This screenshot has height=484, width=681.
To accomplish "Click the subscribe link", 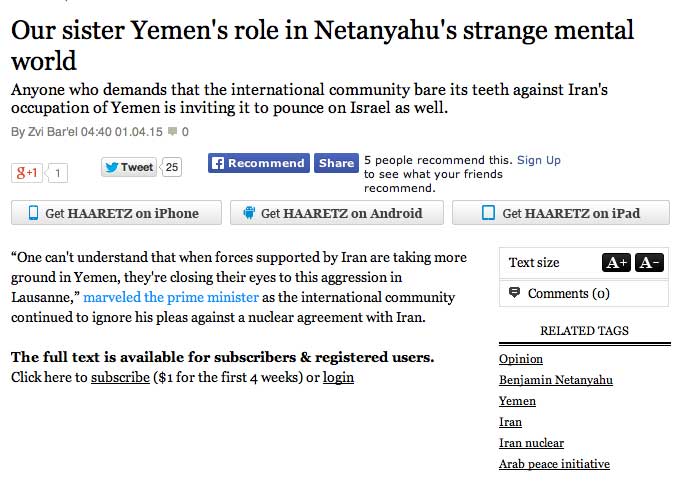I will pos(120,377).
